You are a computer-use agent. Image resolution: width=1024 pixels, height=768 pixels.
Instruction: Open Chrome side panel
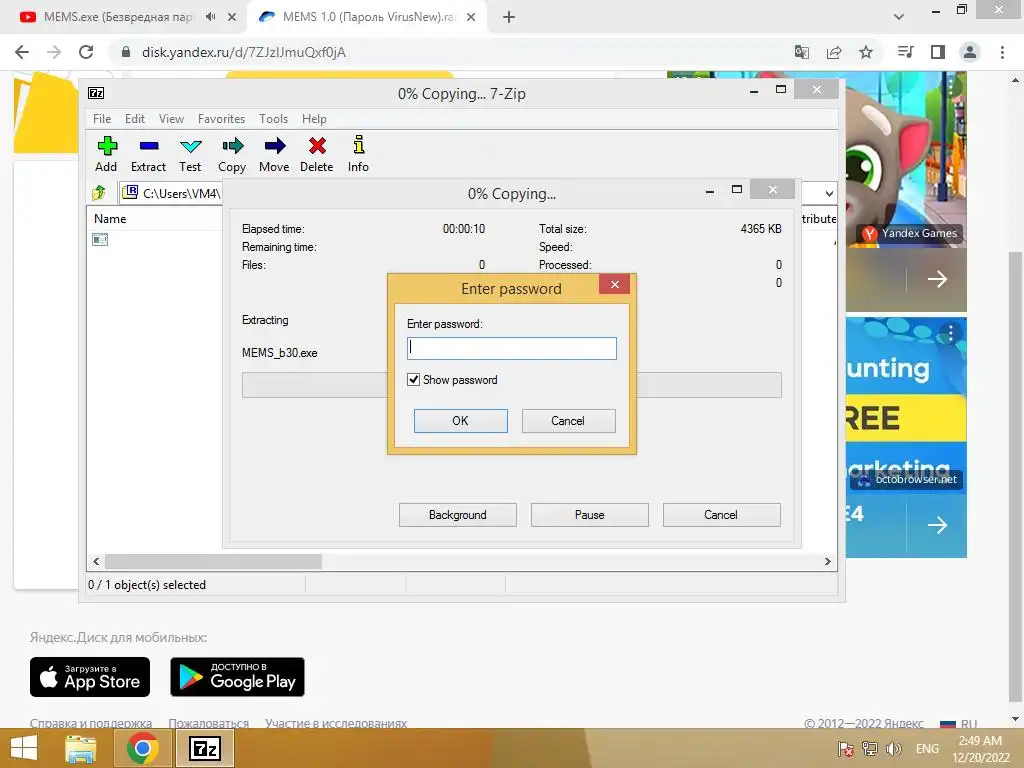pyautogui.click(x=938, y=52)
